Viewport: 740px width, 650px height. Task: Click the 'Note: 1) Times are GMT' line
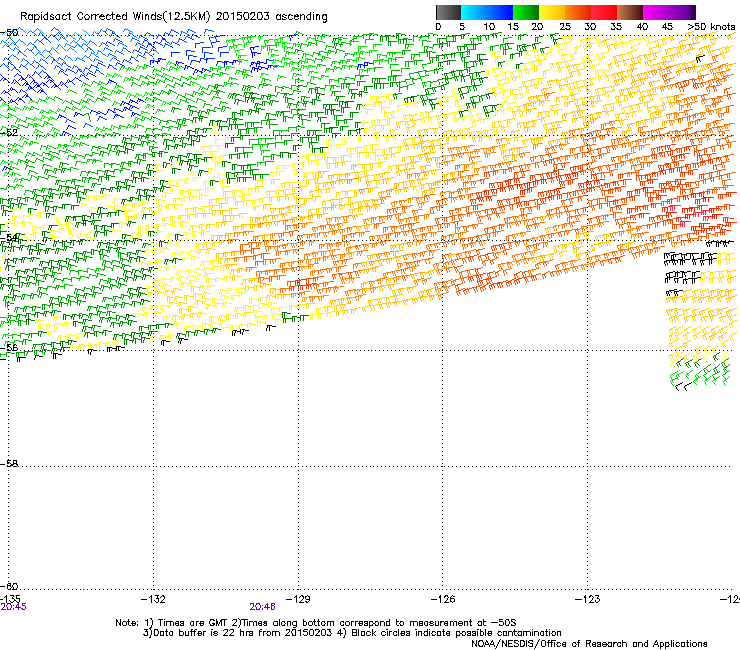[x=315, y=623]
